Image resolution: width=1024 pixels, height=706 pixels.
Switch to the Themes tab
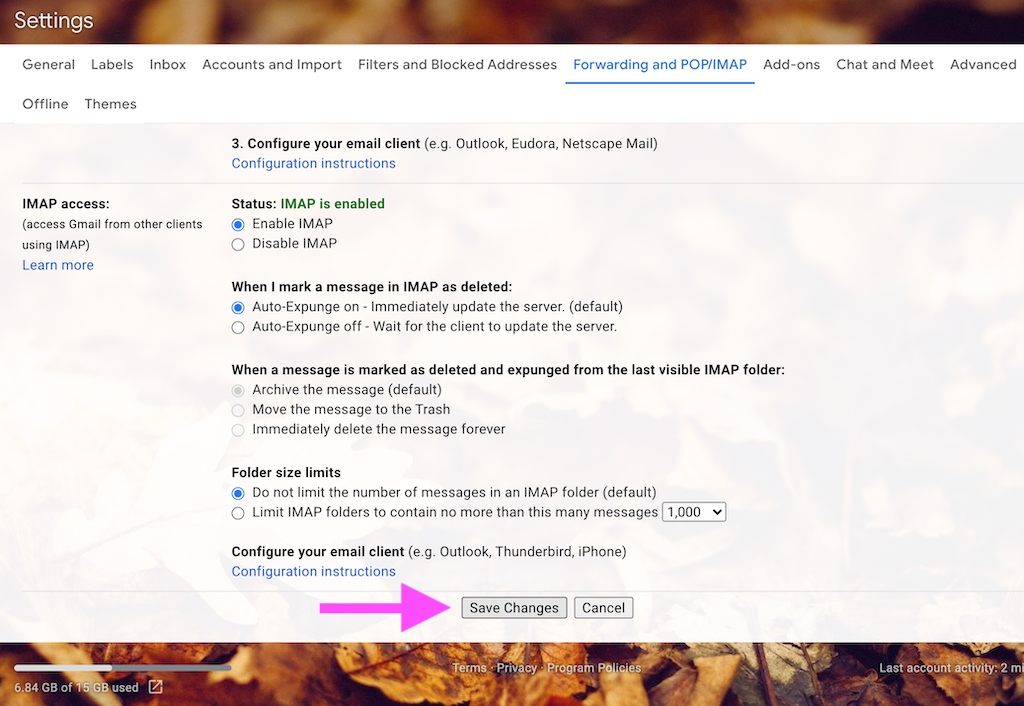(110, 104)
